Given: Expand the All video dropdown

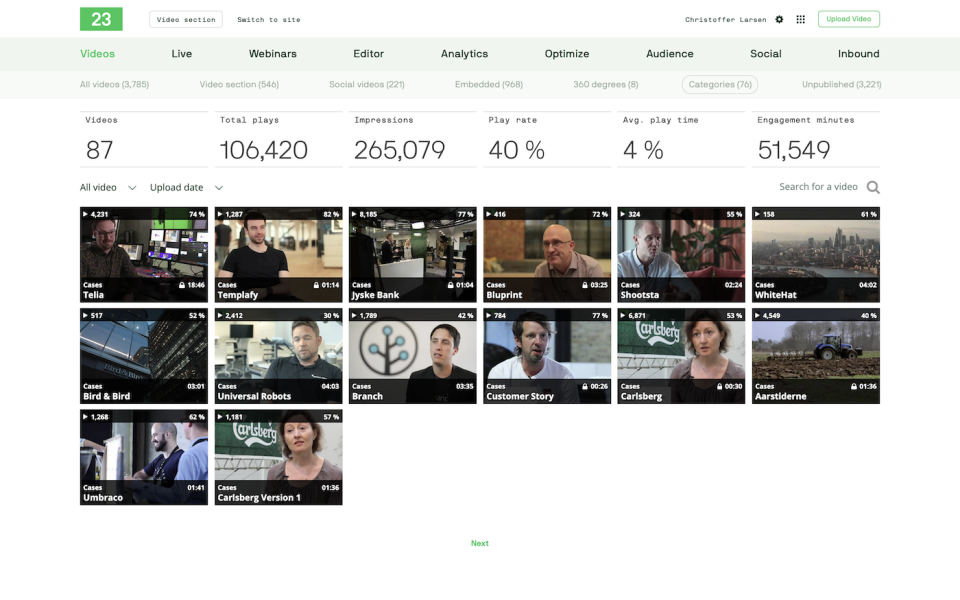Looking at the screenshot, I should pos(108,187).
